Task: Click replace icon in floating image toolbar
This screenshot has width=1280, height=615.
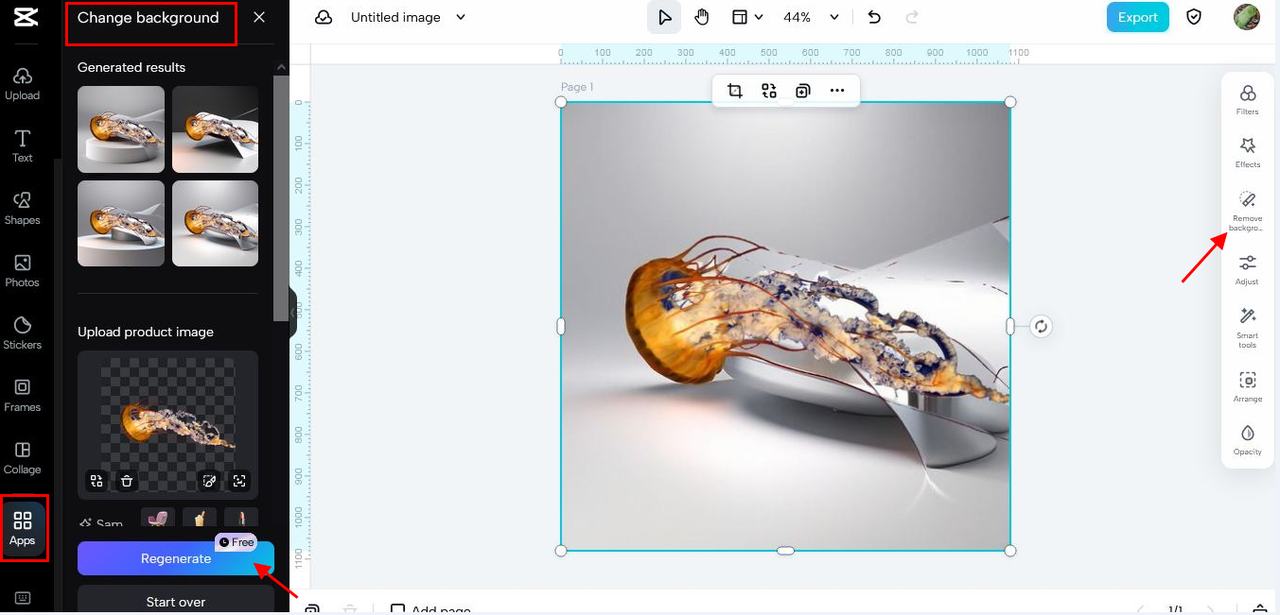Action: pos(769,91)
